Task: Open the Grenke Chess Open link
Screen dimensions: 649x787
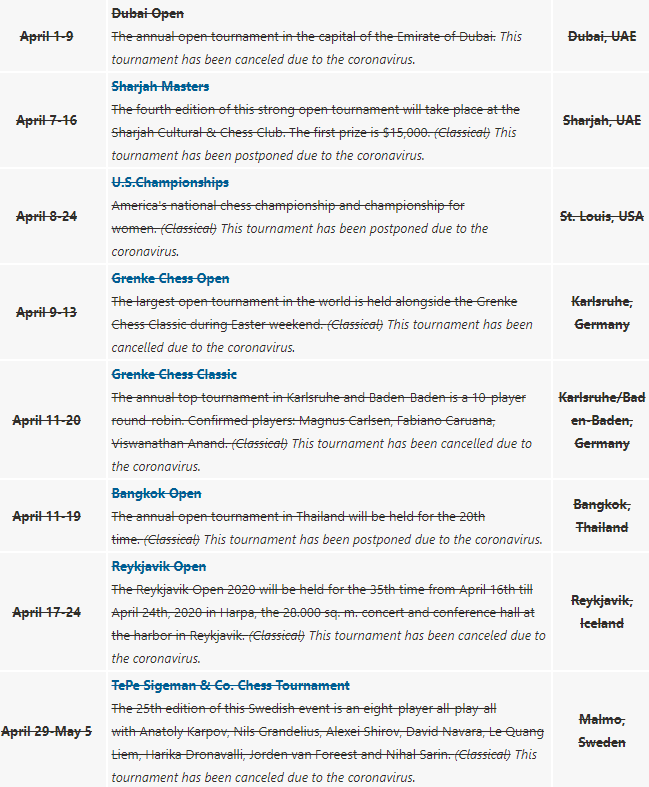Action: coord(170,279)
